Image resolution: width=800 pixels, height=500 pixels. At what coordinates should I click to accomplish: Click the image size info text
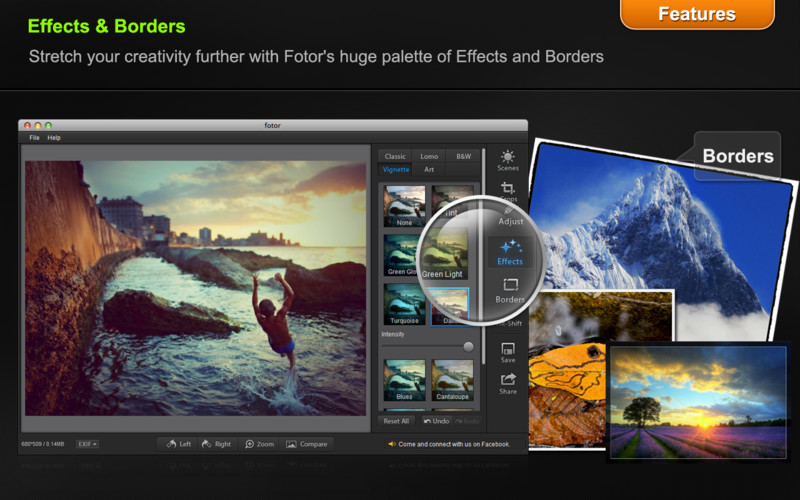(43, 444)
